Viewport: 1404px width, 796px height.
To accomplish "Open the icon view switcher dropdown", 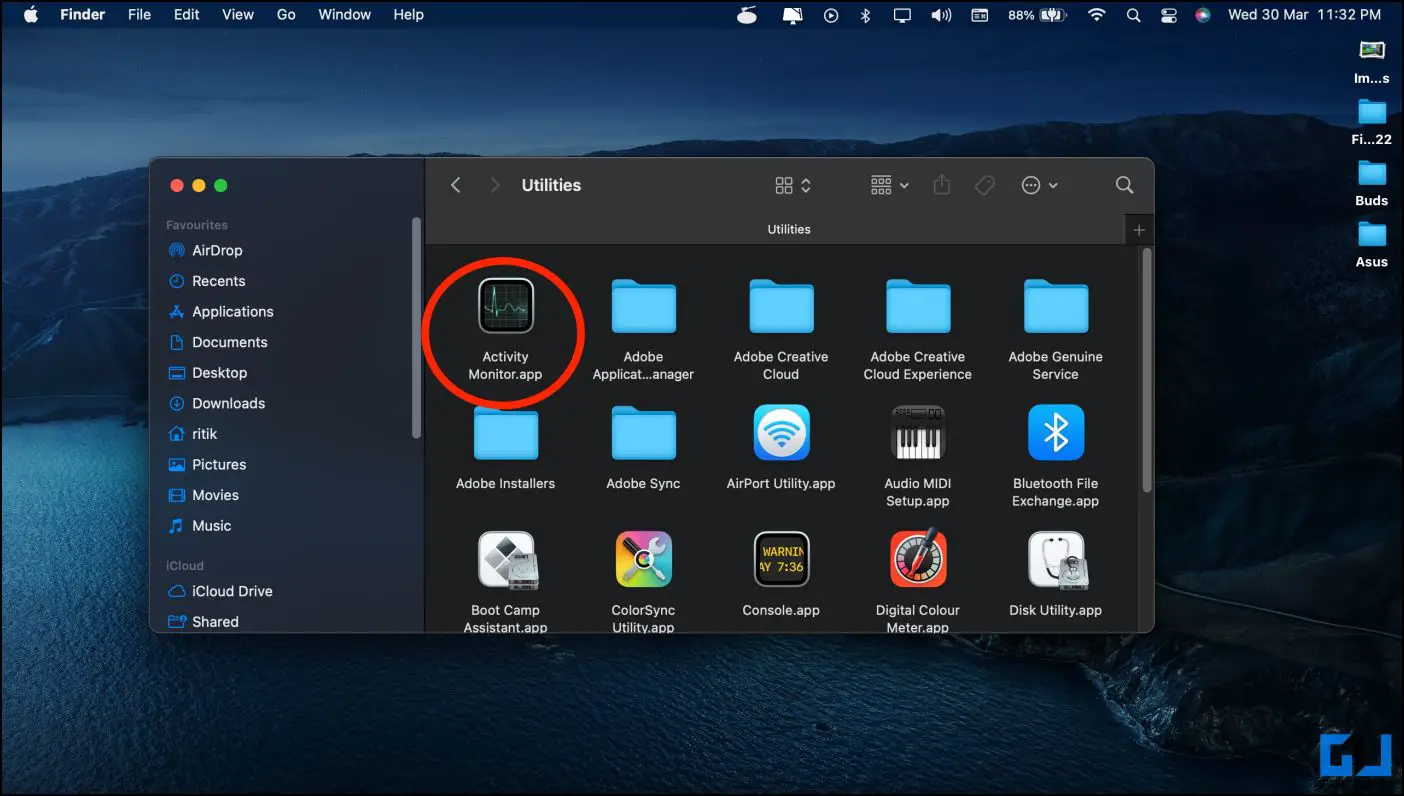I will coord(793,185).
